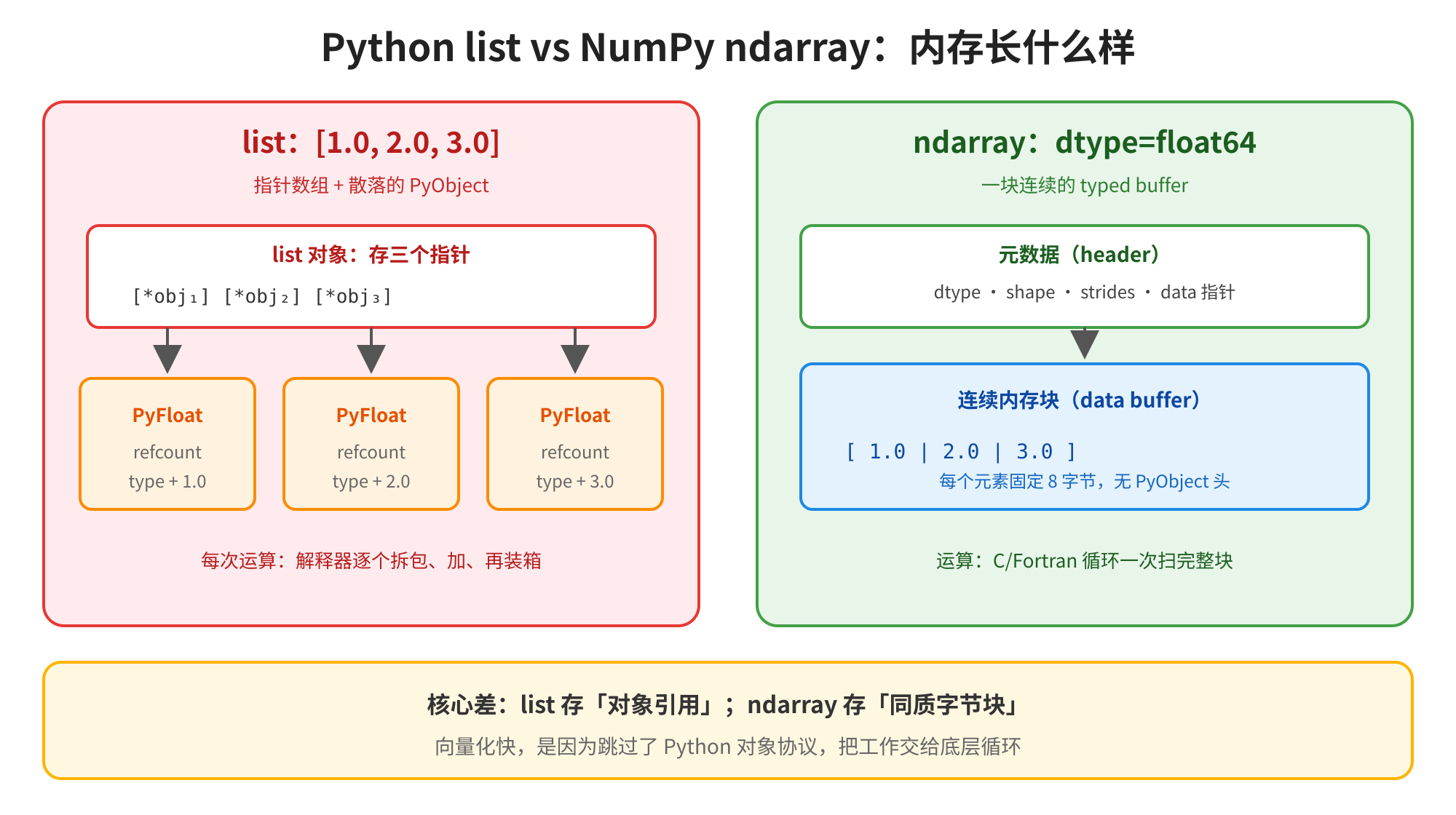Select the pointer text '[*obj₃]'

(353, 297)
